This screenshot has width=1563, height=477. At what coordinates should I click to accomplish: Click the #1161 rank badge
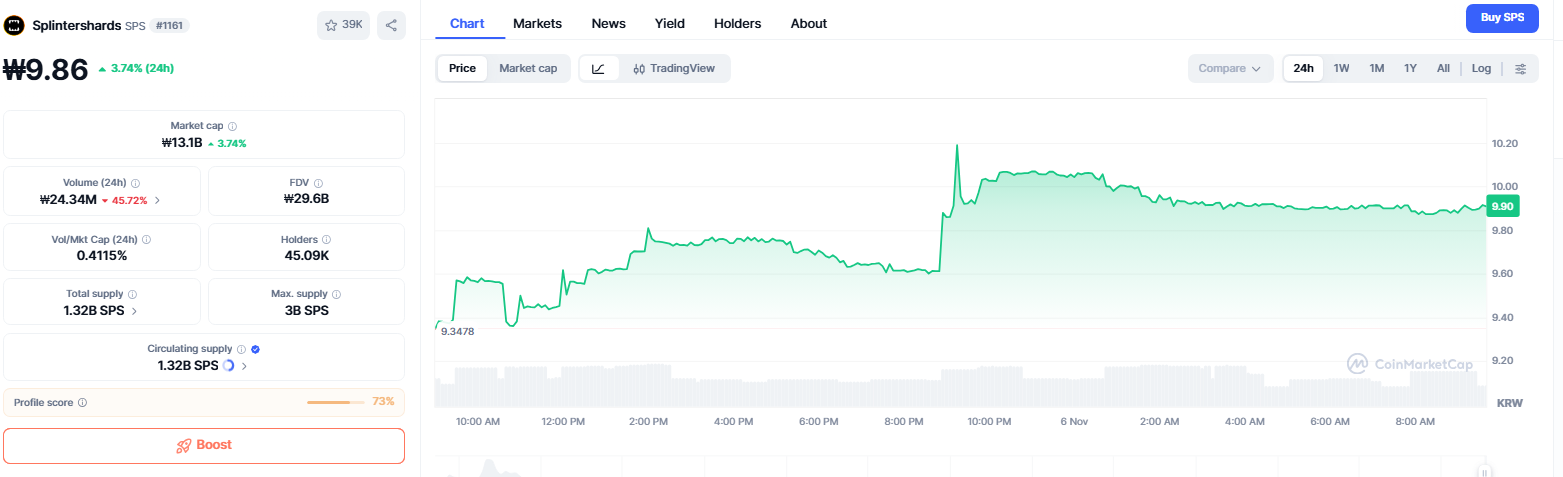click(x=171, y=26)
